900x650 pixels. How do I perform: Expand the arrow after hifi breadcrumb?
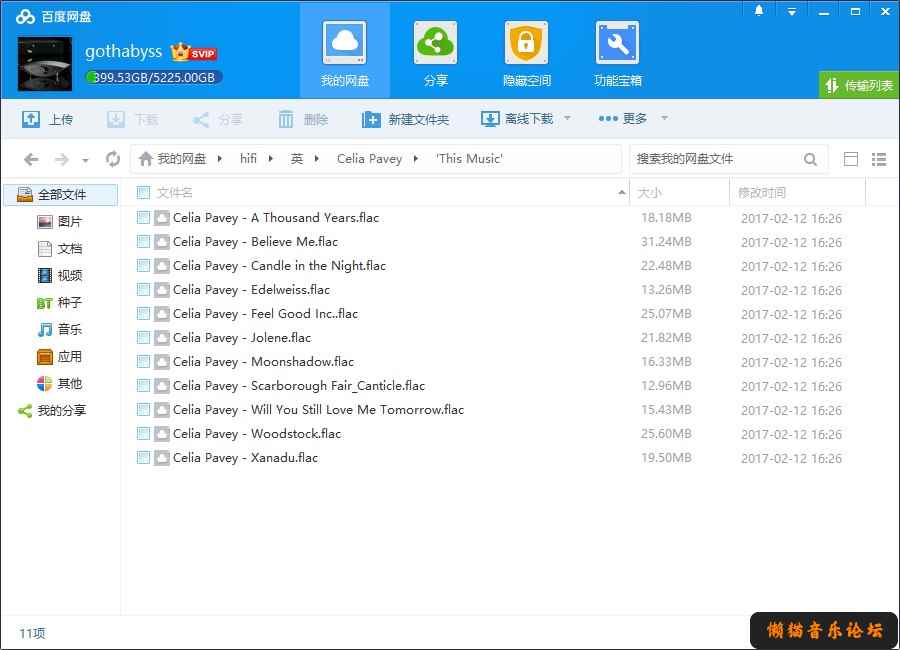click(x=270, y=158)
